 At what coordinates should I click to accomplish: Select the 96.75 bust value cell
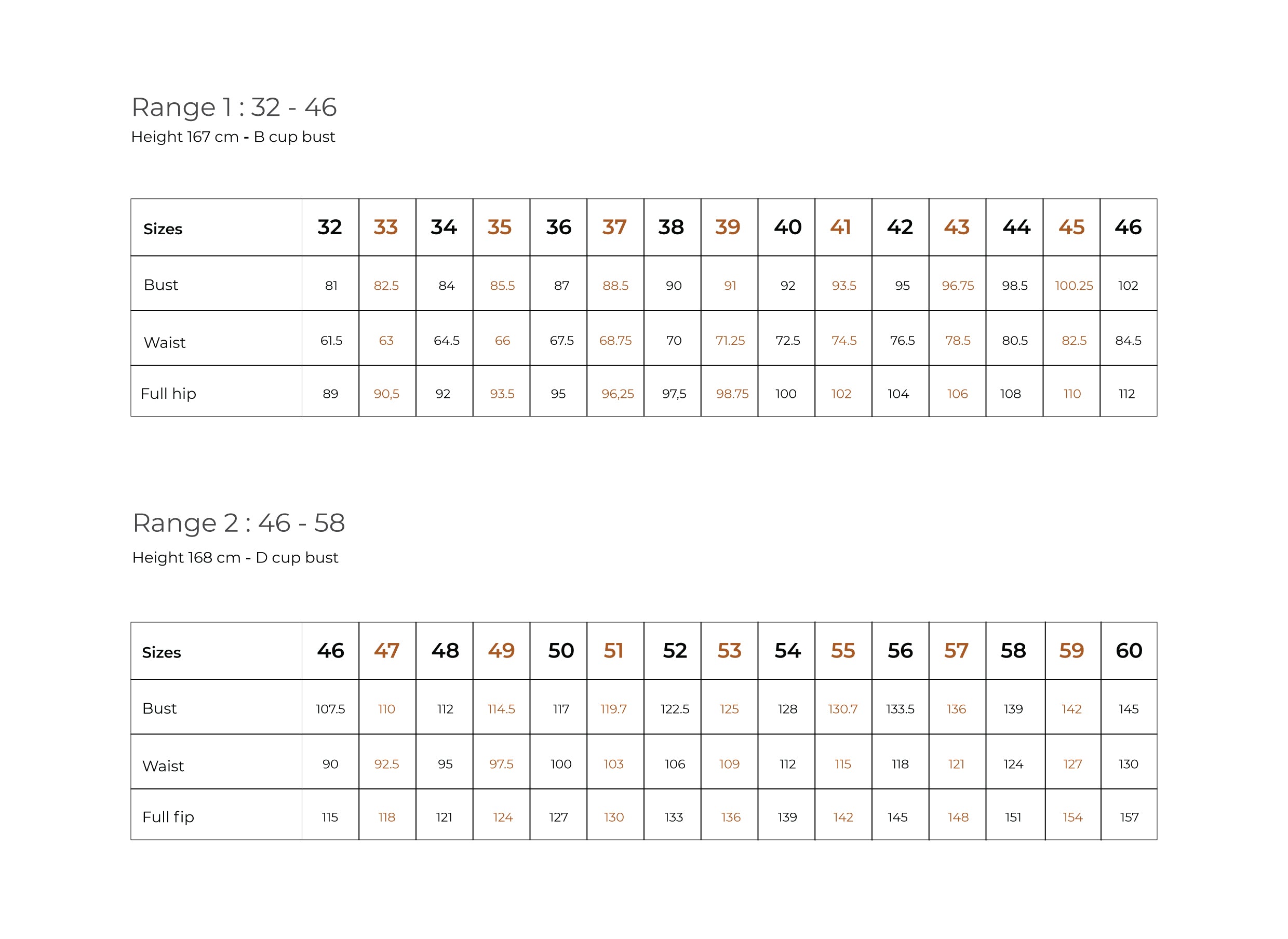coord(957,286)
